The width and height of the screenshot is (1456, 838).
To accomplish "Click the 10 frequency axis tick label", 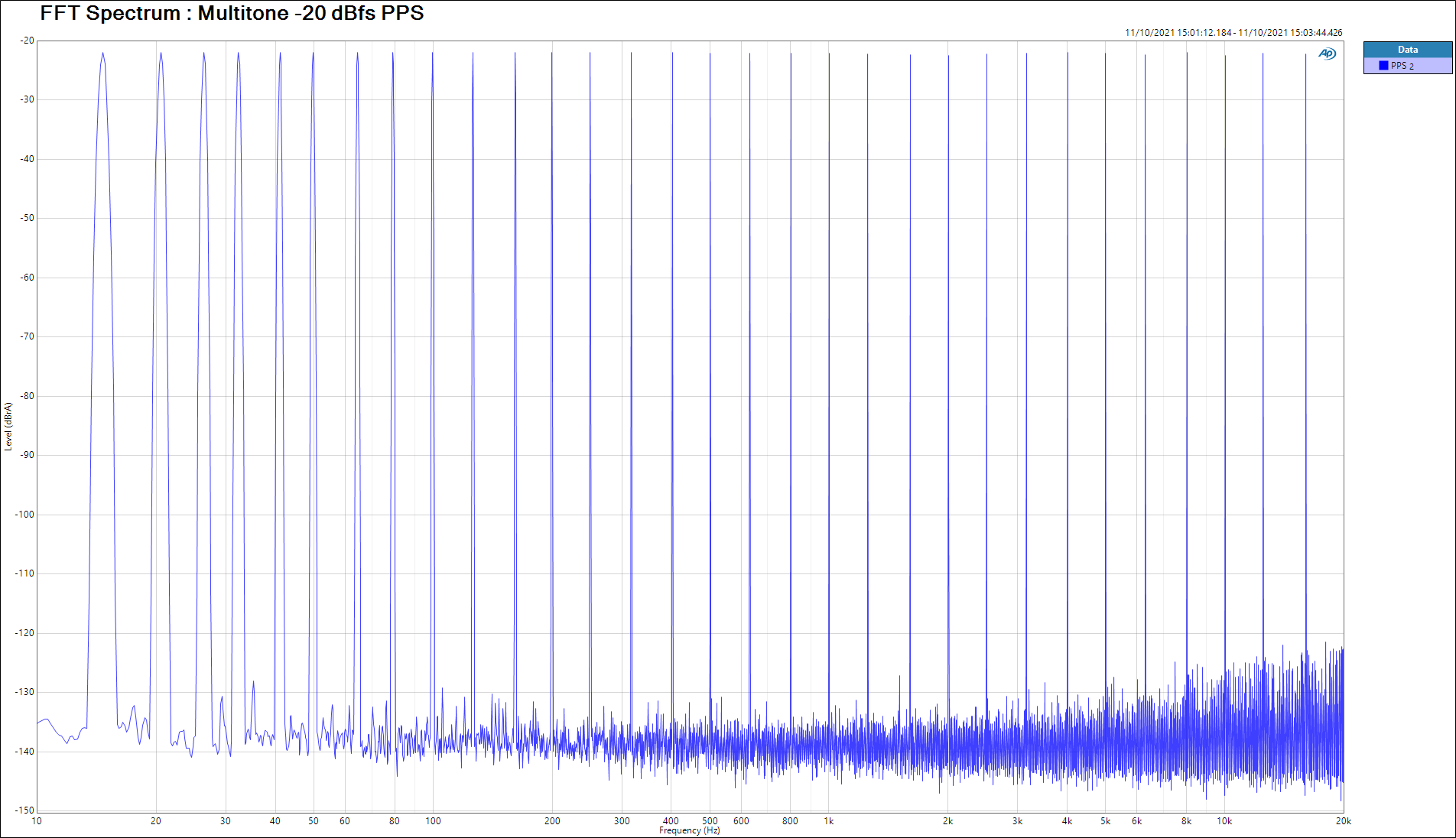I will point(37,821).
